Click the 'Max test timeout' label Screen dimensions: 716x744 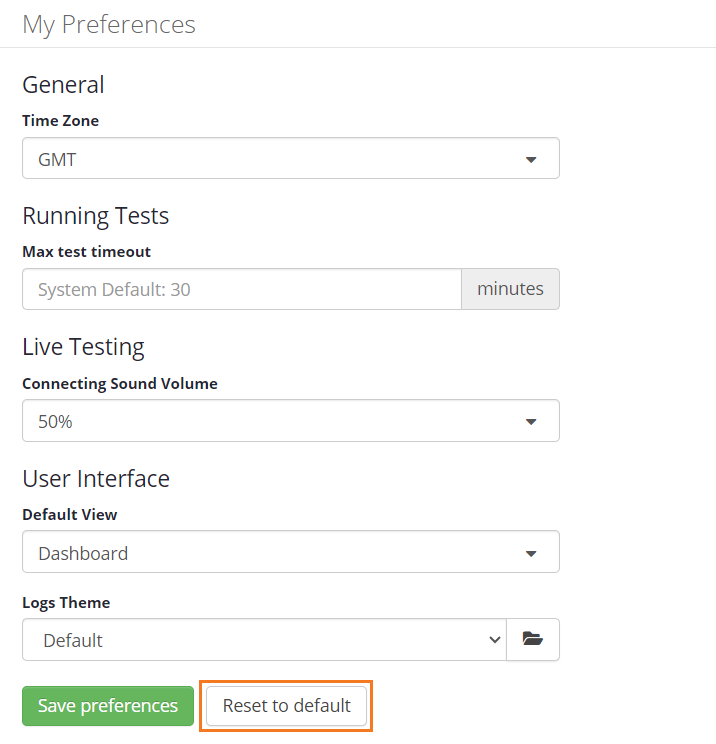click(87, 252)
